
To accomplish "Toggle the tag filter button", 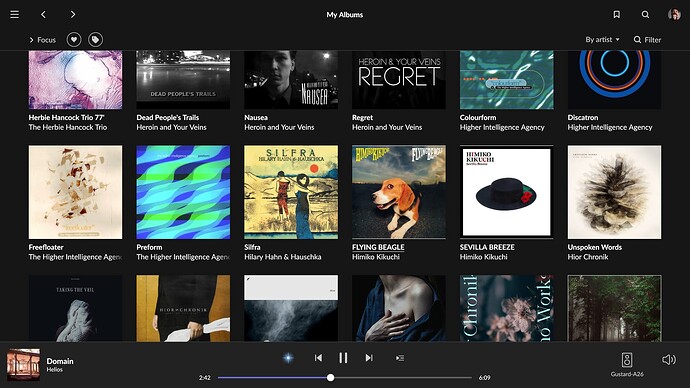I will pos(95,40).
